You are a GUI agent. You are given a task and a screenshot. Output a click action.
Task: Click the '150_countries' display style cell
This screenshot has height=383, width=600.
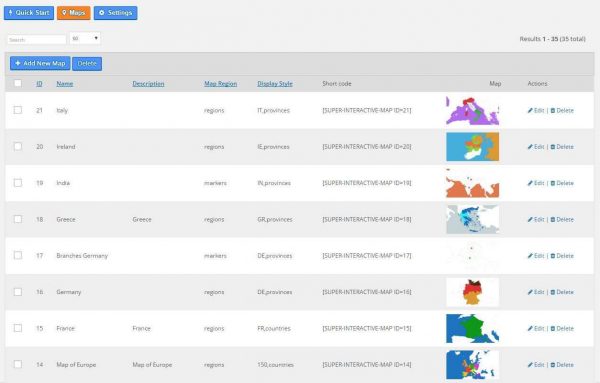[x=275, y=365]
